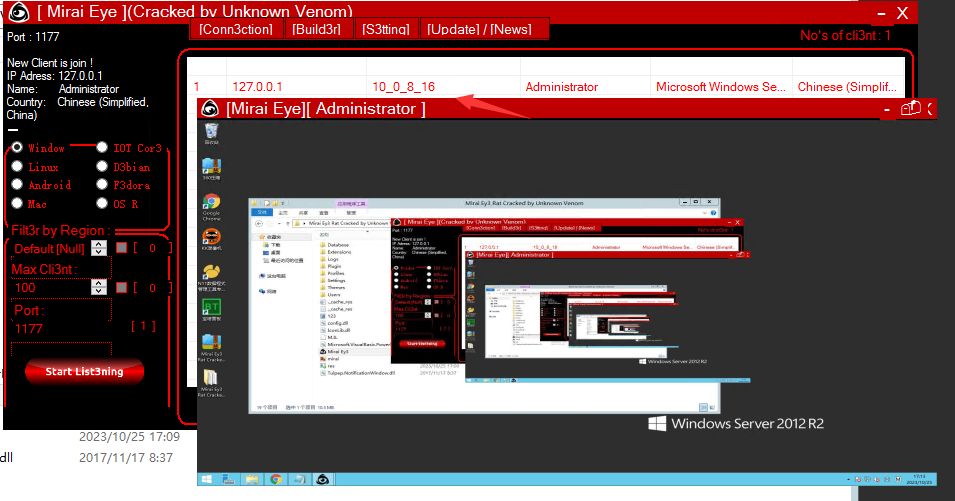Select the 10_0_8_16 cell in client list
This screenshot has height=501, width=955.
tap(443, 86)
